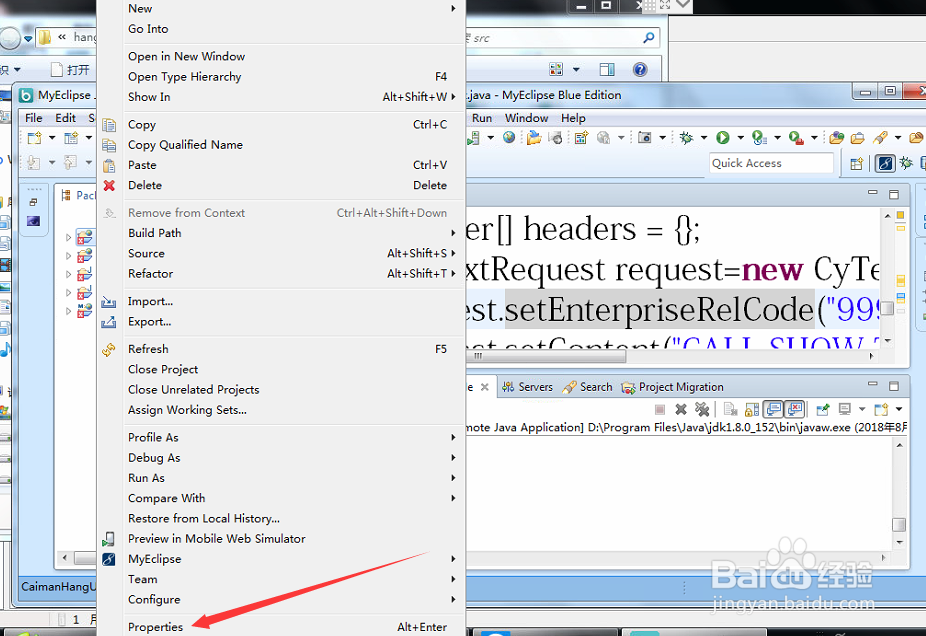Open the Run menu in menu bar
926x636 pixels.
482,118
